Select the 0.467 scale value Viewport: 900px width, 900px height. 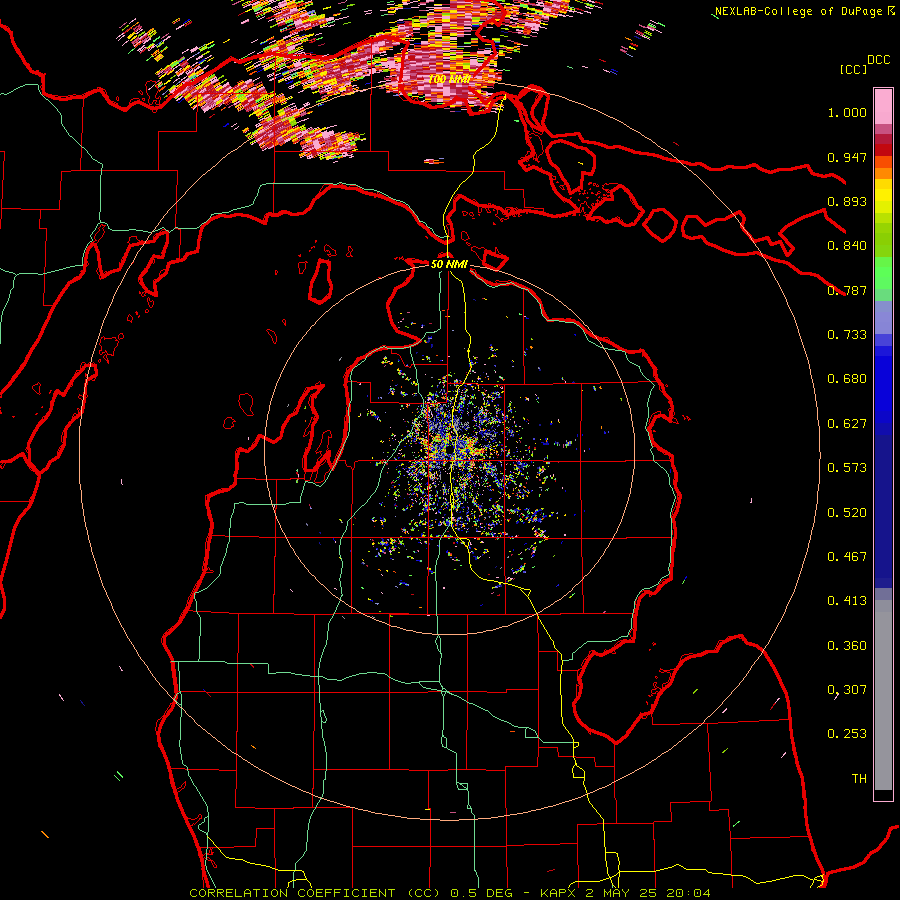pos(847,557)
